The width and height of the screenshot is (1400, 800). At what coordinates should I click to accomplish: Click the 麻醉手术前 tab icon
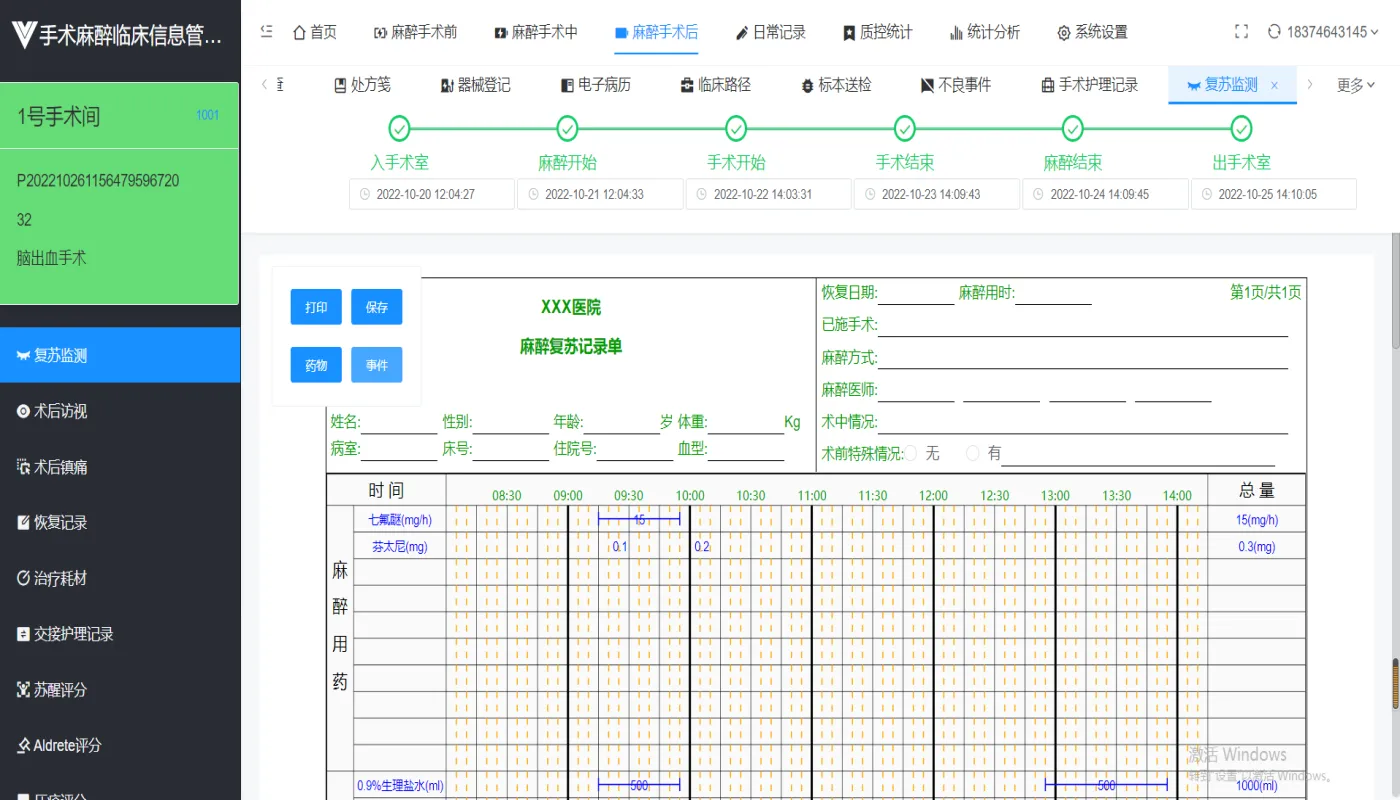[x=380, y=33]
